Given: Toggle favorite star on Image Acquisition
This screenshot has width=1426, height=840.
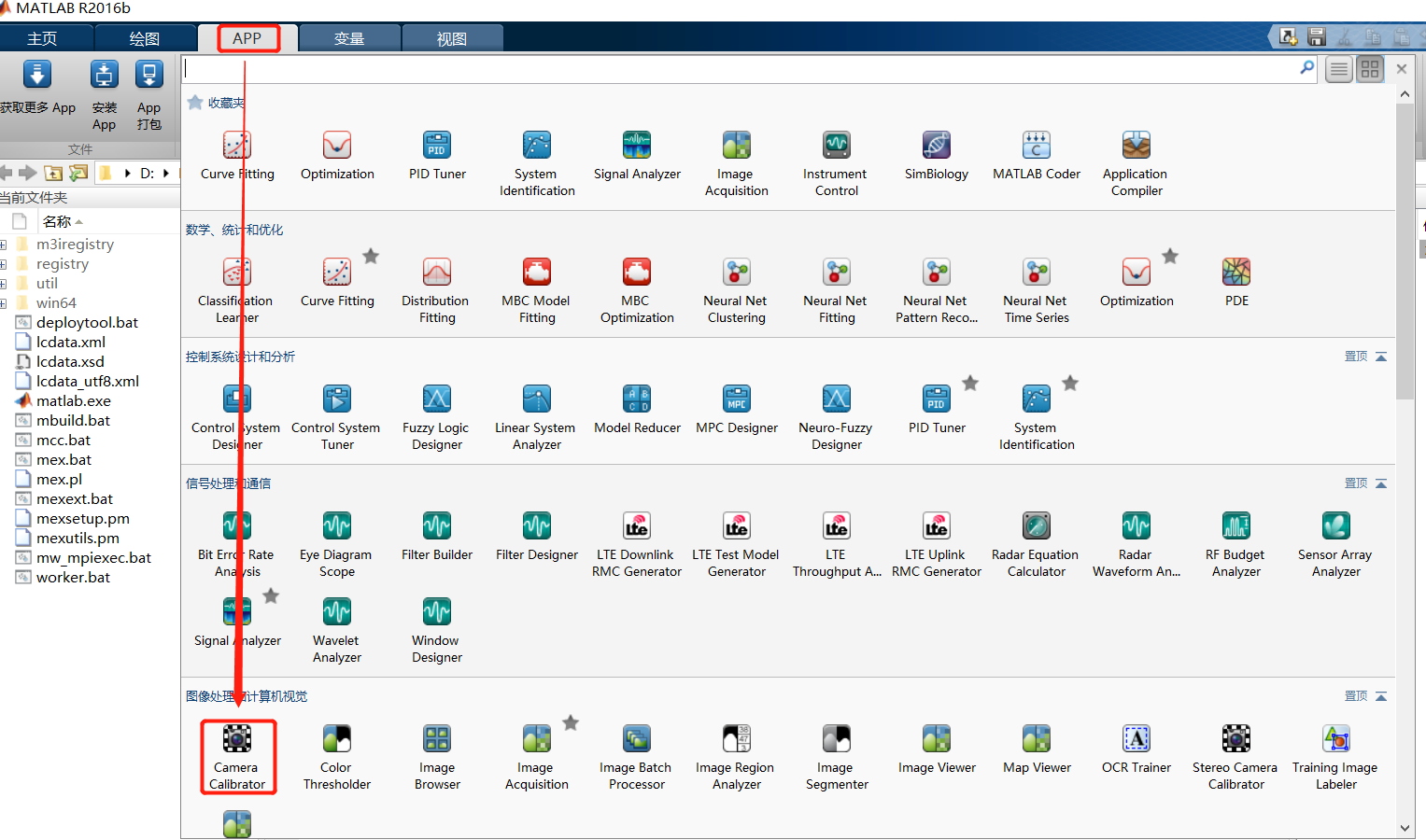Looking at the screenshot, I should tap(571, 723).
